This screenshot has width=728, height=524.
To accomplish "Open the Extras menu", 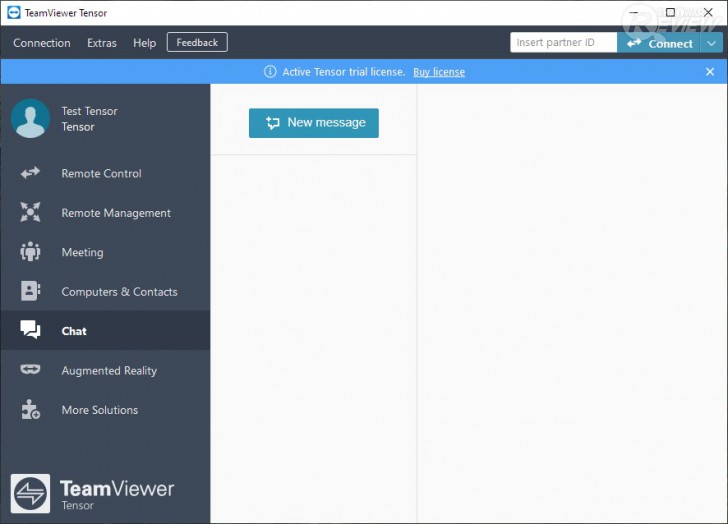I will pos(102,43).
